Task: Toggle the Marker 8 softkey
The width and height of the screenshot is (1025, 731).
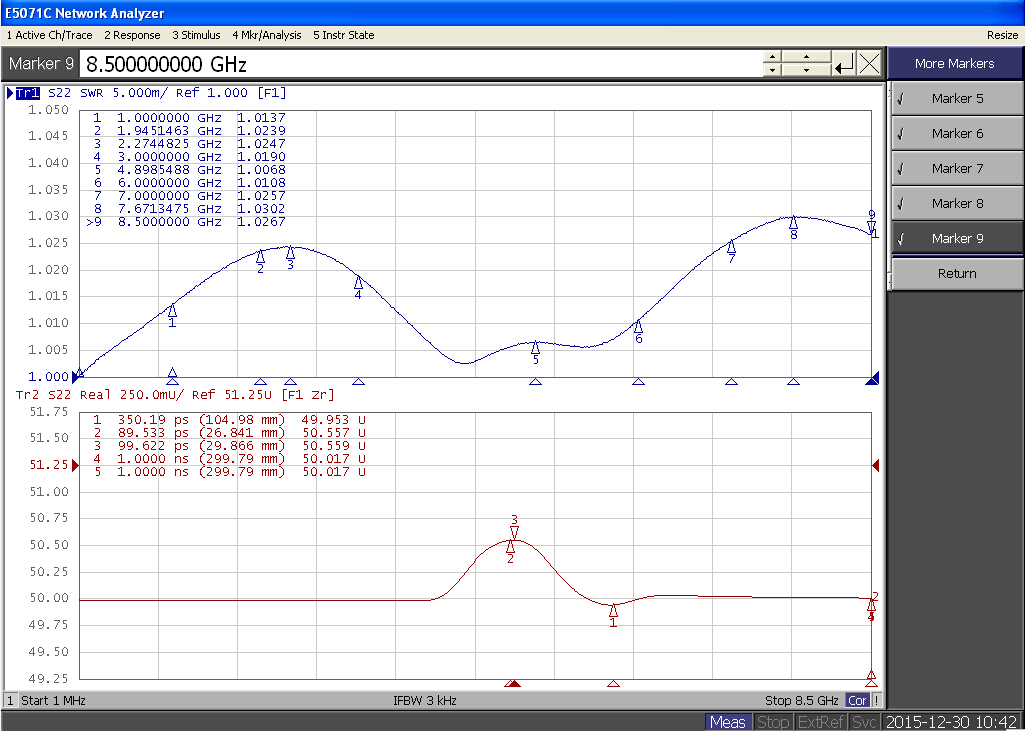Action: (957, 203)
